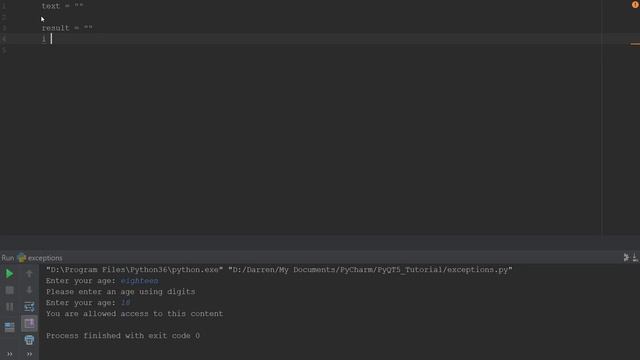This screenshot has width=640, height=360.
Task: Click the Restore layout icon
Action: [x=9, y=327]
